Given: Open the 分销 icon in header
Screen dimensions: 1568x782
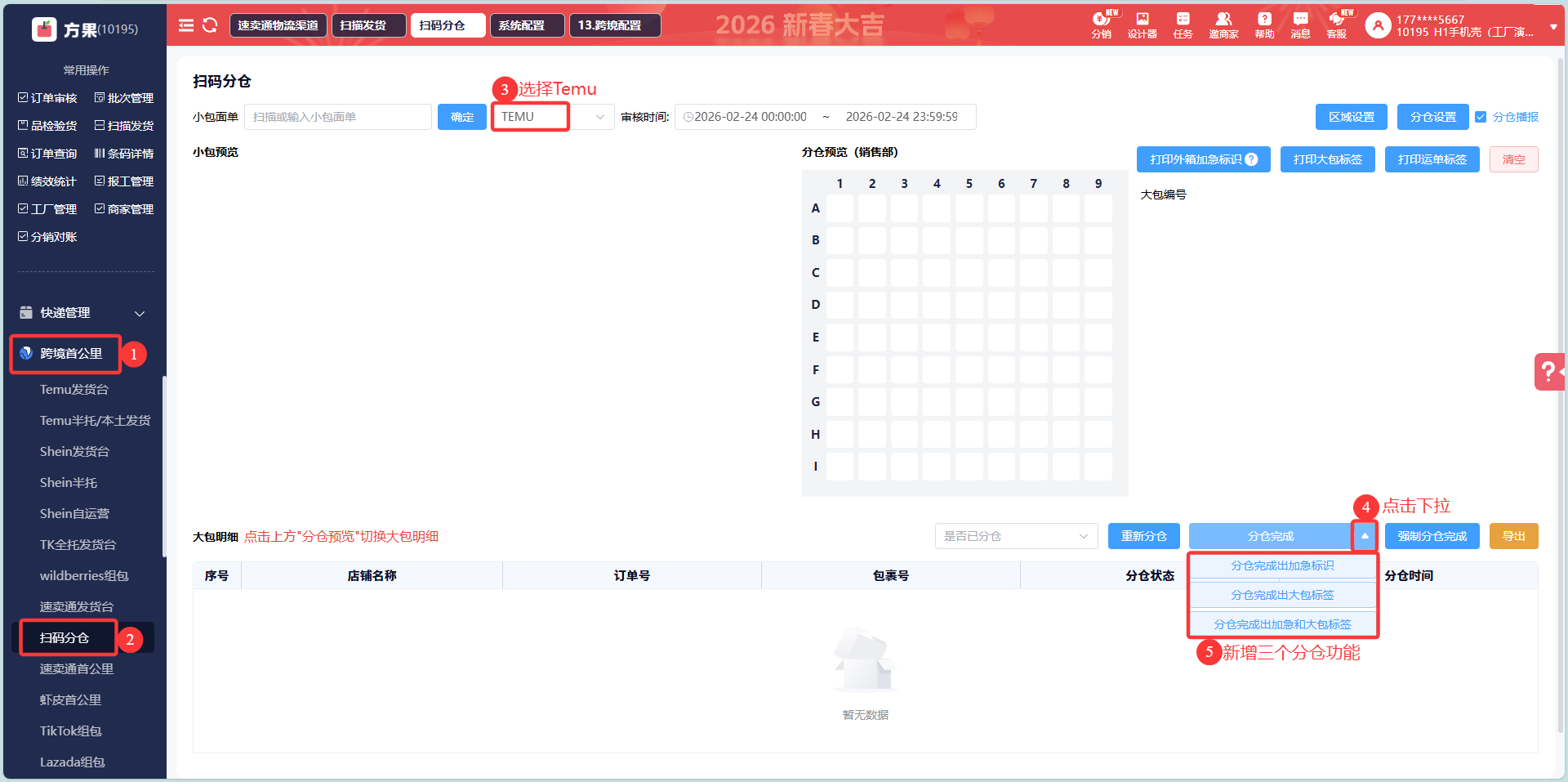Looking at the screenshot, I should (x=1102, y=25).
